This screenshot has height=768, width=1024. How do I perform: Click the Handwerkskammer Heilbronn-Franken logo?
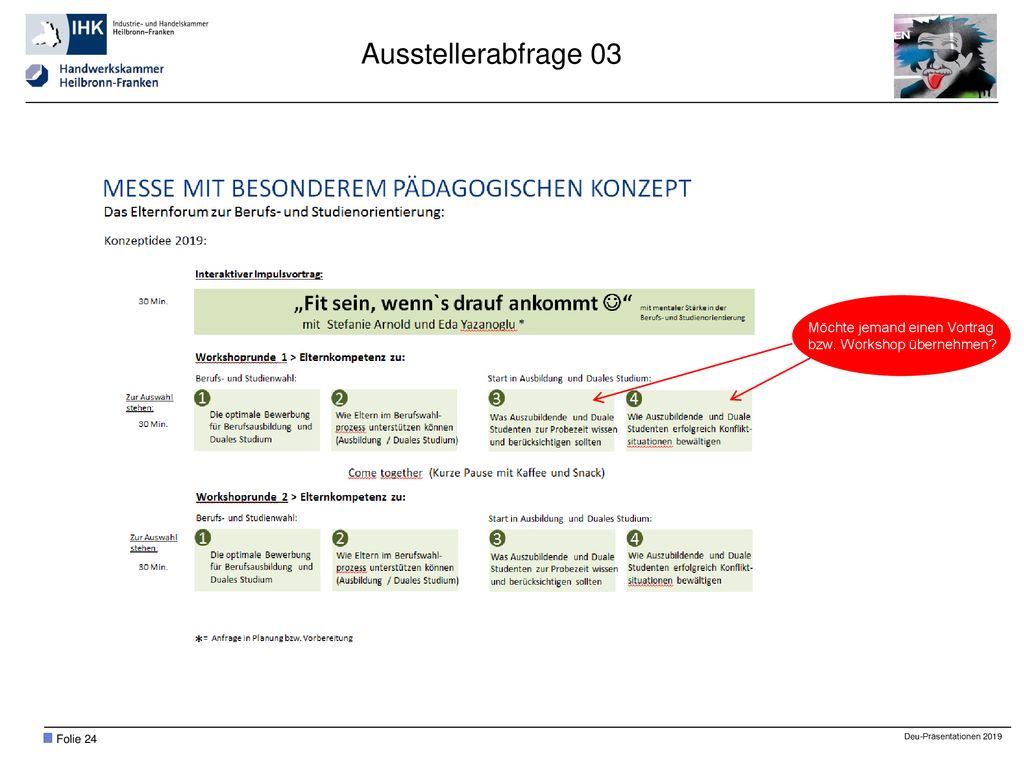point(95,76)
